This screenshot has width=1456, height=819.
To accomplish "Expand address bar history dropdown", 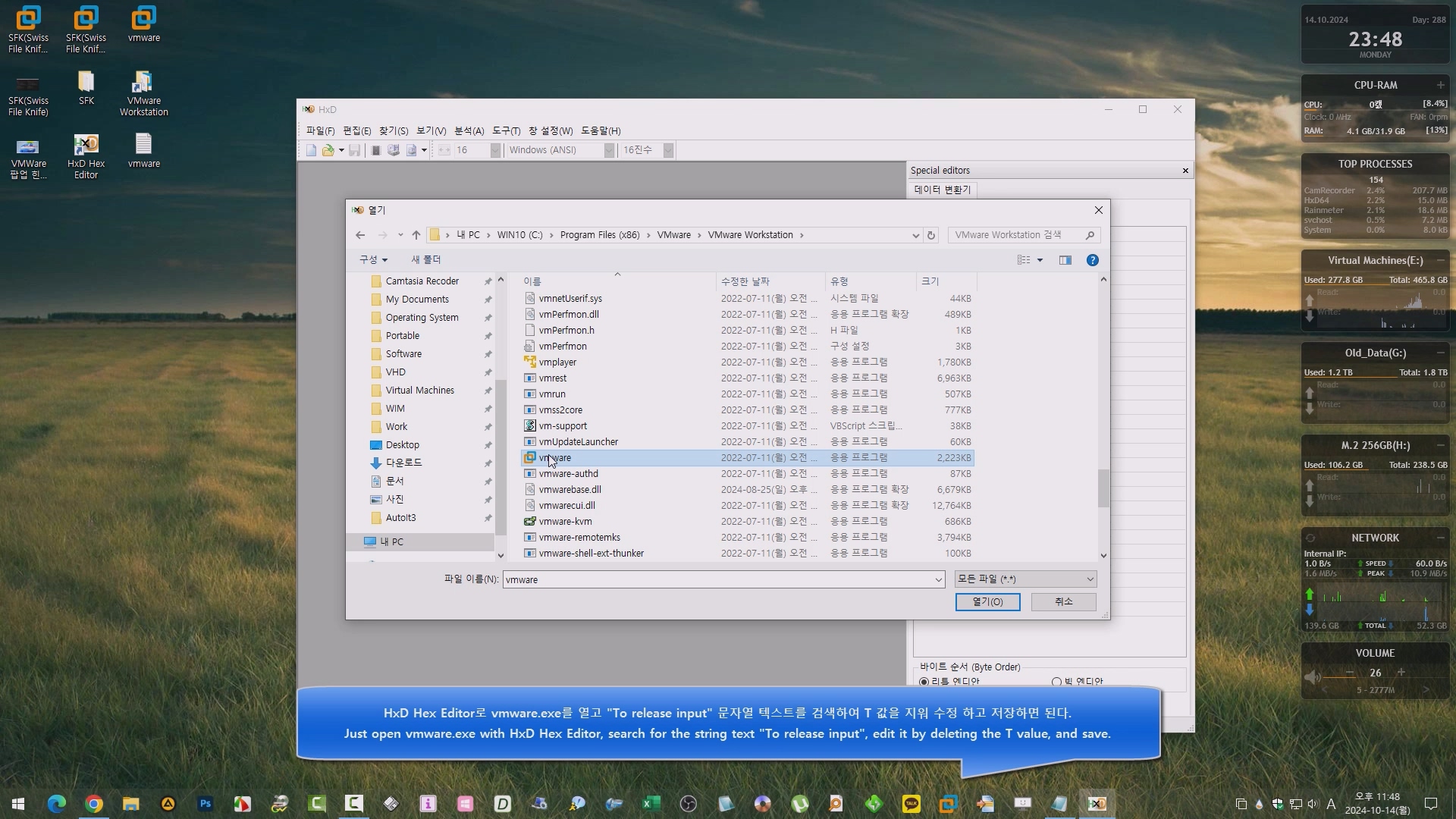I will pos(915,235).
